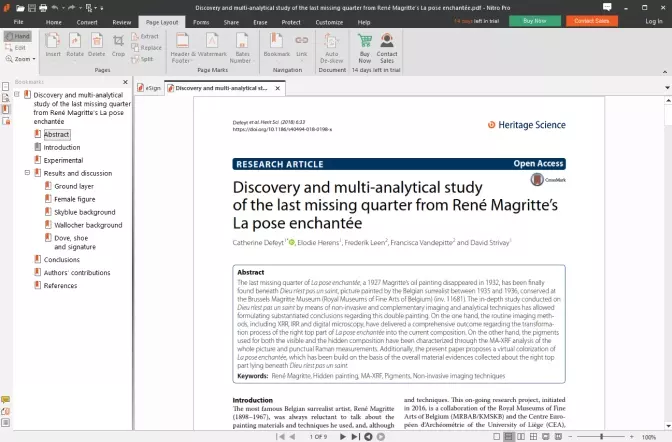
Task: Open the chat notification icon in title bar
Action: coord(607,7)
